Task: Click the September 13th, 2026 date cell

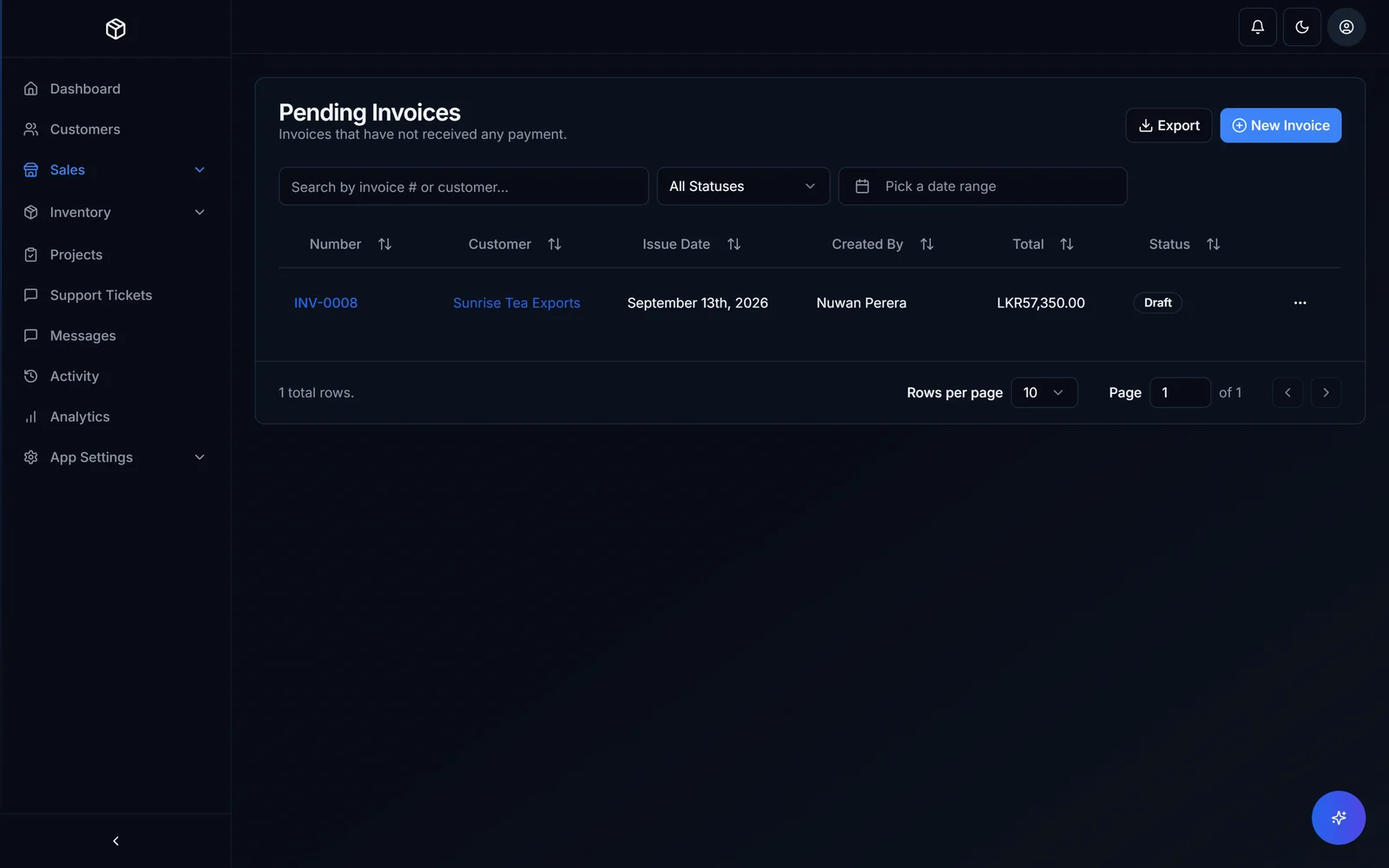Action: pos(697,303)
